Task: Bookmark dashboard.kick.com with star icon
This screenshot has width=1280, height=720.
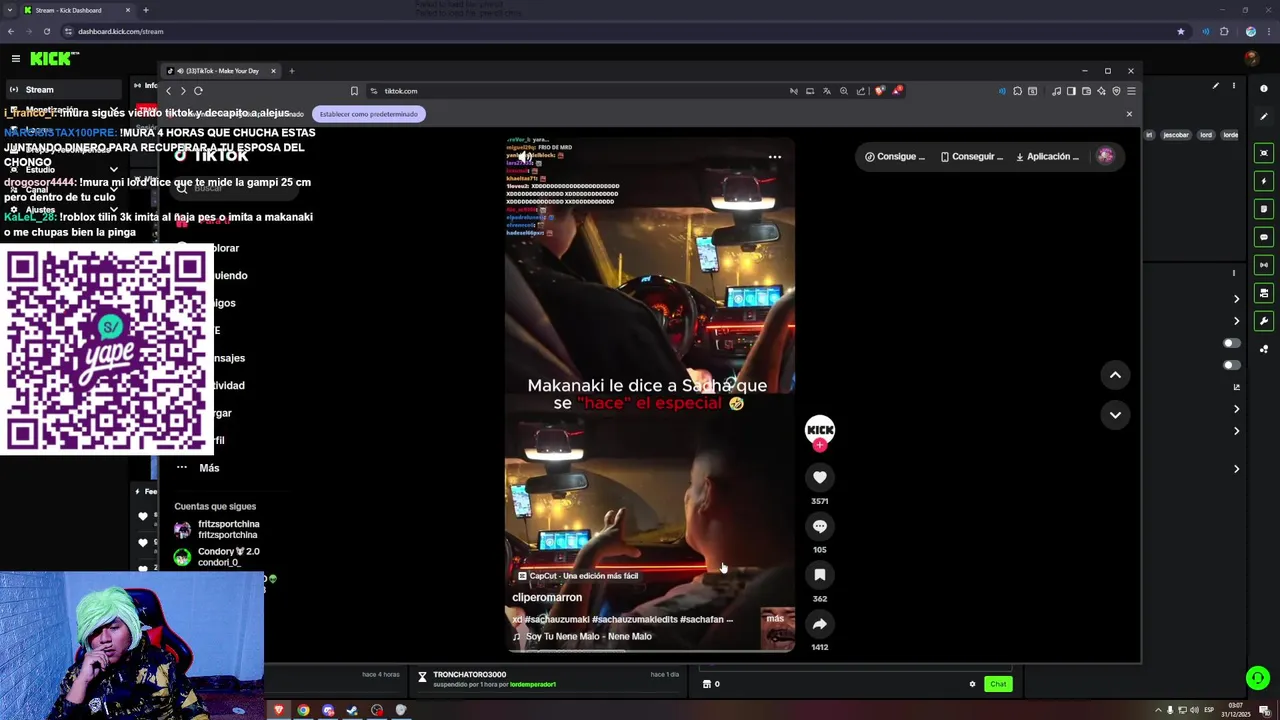Action: 1180,31
